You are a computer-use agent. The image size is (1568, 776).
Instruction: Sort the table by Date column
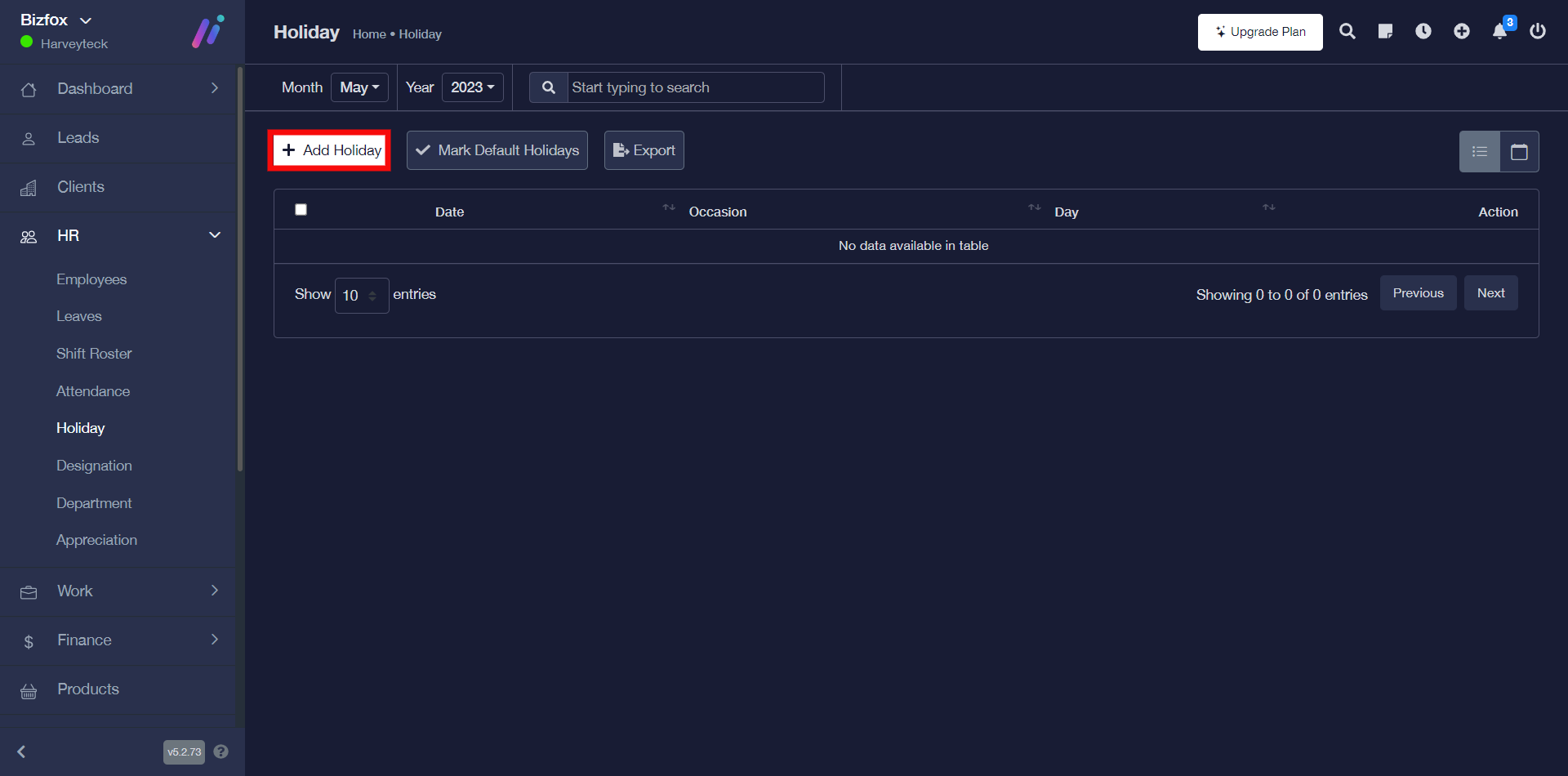pyautogui.click(x=449, y=212)
